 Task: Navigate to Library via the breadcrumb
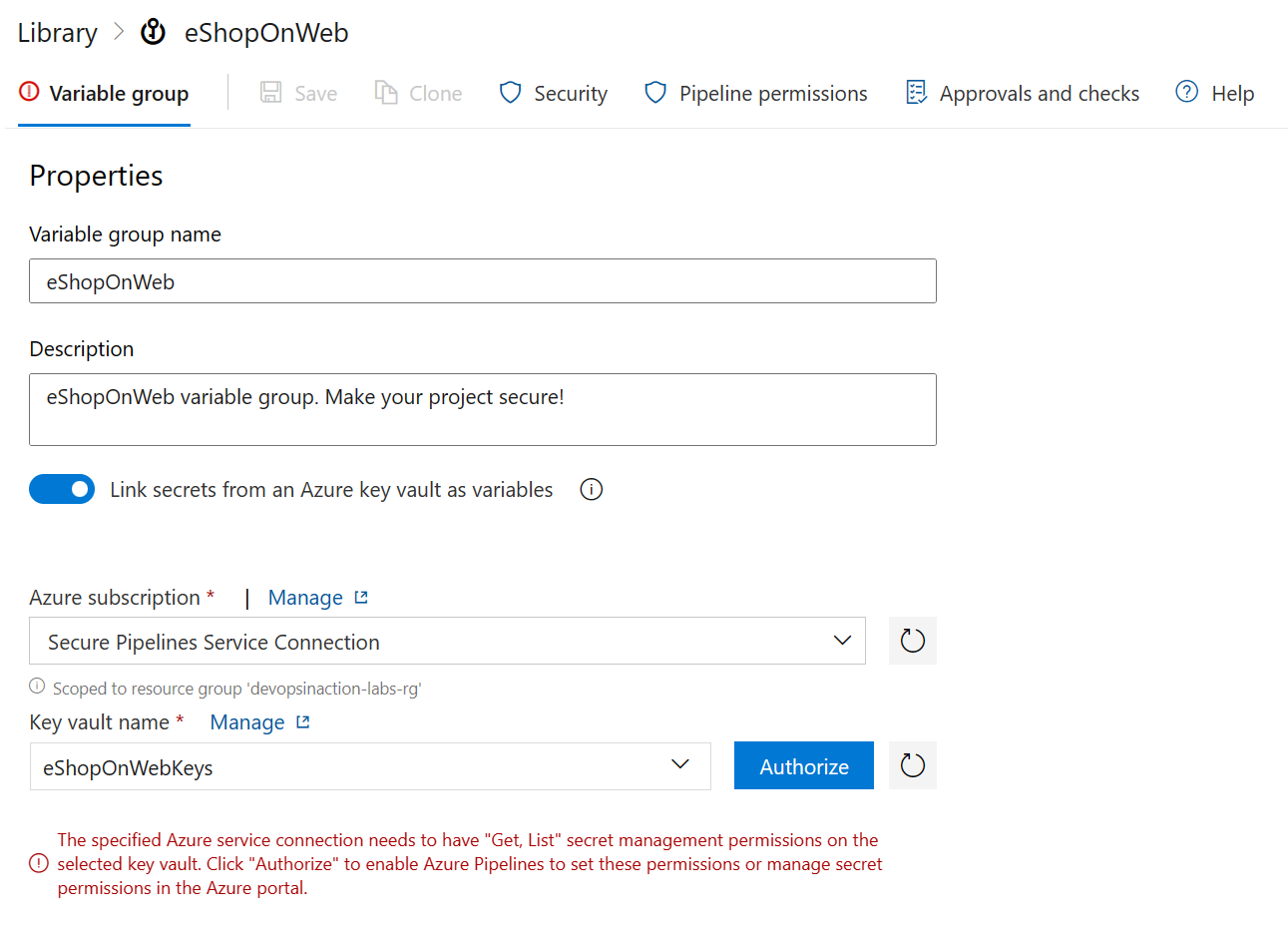[56, 32]
